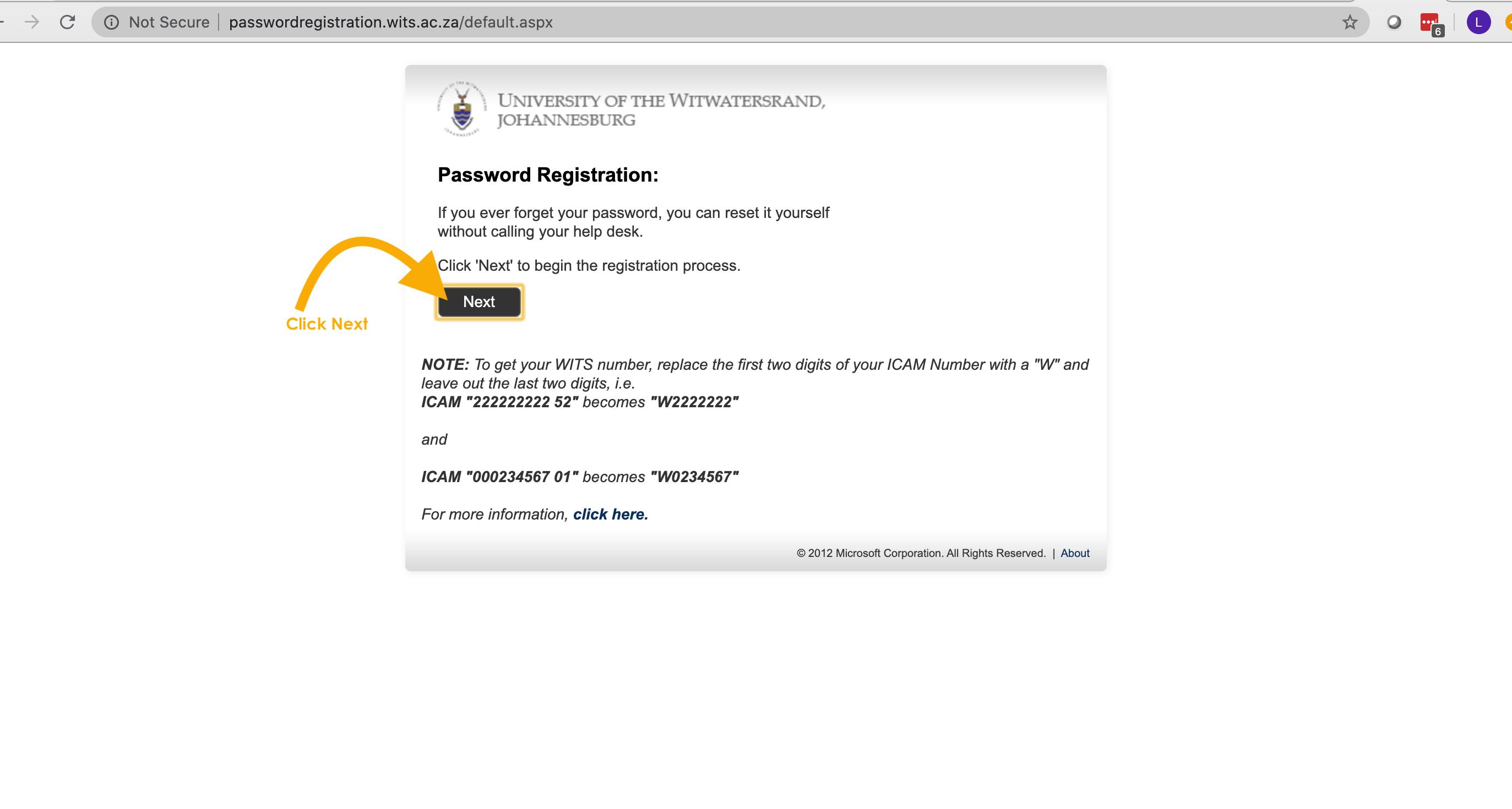
Task: Open the red extension with badge 6
Action: click(x=1431, y=24)
